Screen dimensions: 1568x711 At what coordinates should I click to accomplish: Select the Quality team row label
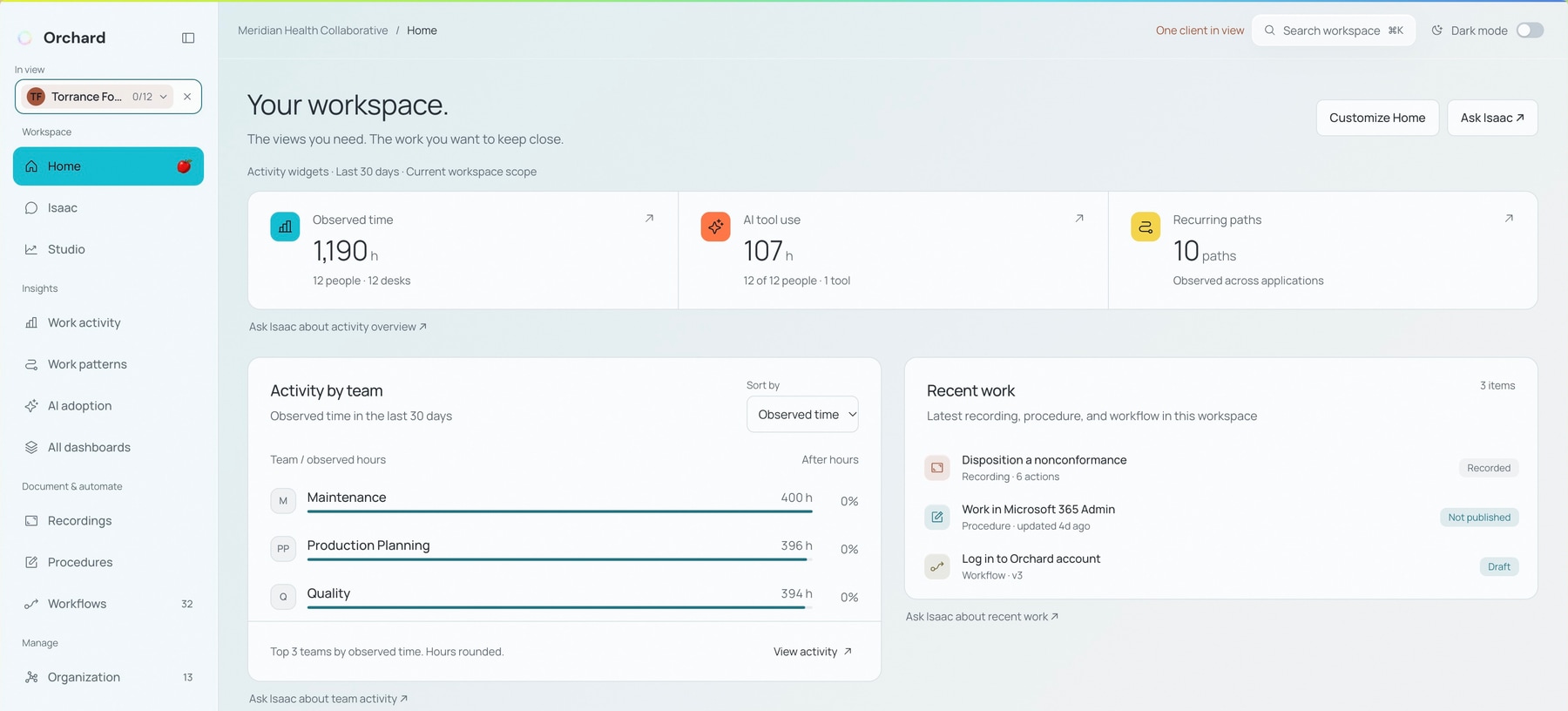coord(328,593)
